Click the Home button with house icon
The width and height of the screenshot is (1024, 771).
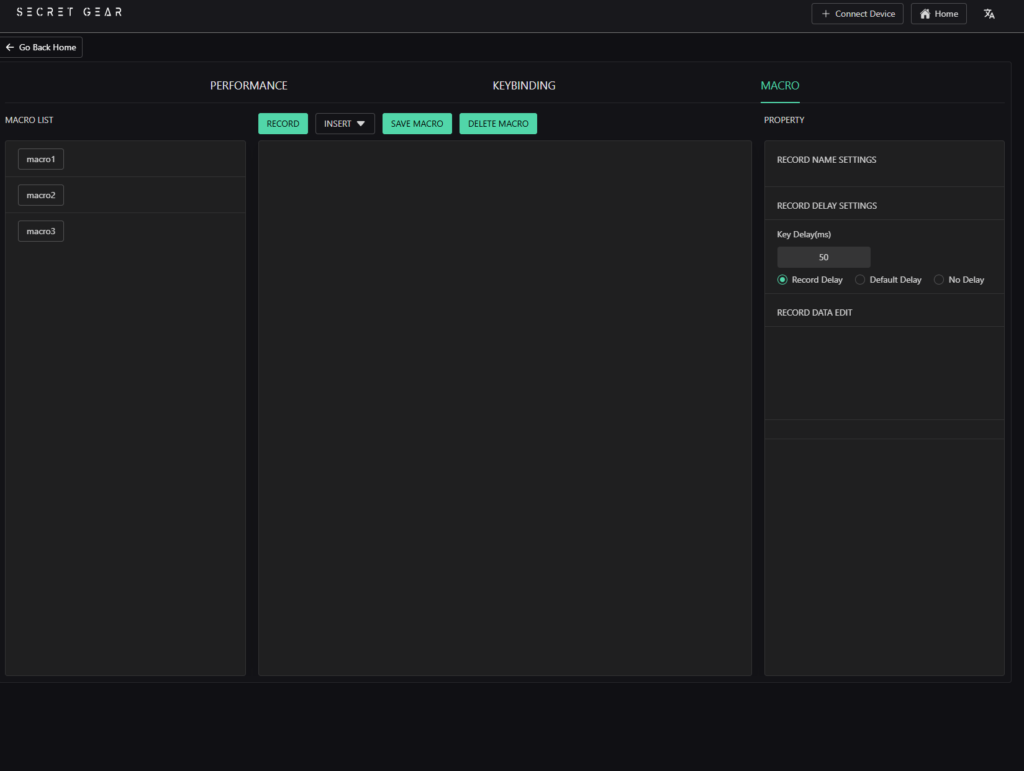coord(938,14)
